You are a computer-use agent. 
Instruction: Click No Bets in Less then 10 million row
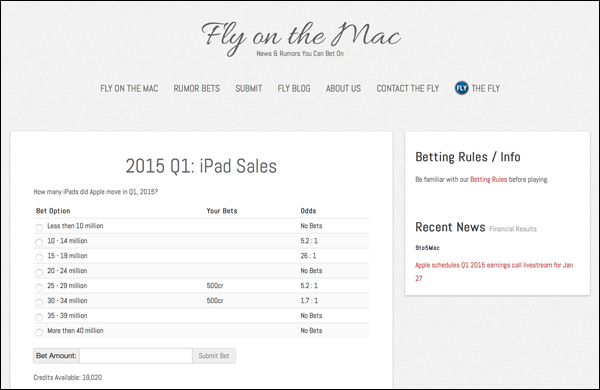pos(311,226)
